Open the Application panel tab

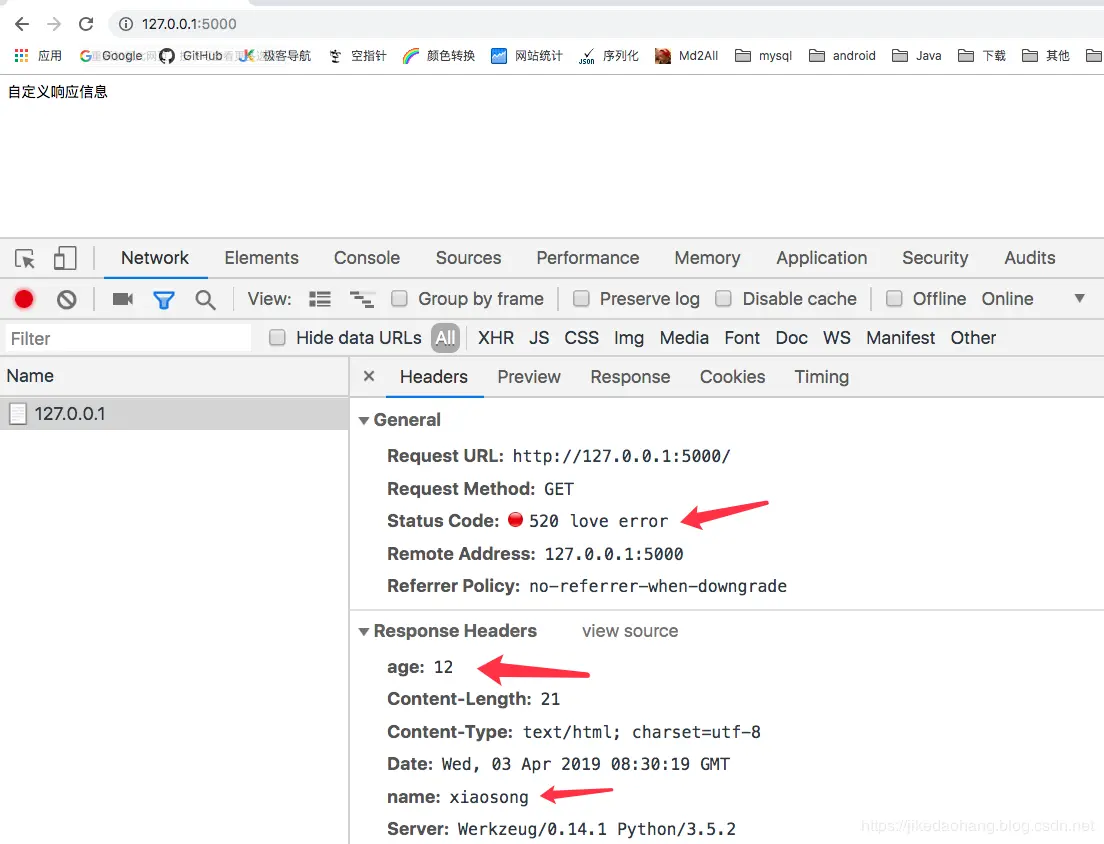[x=822, y=258]
